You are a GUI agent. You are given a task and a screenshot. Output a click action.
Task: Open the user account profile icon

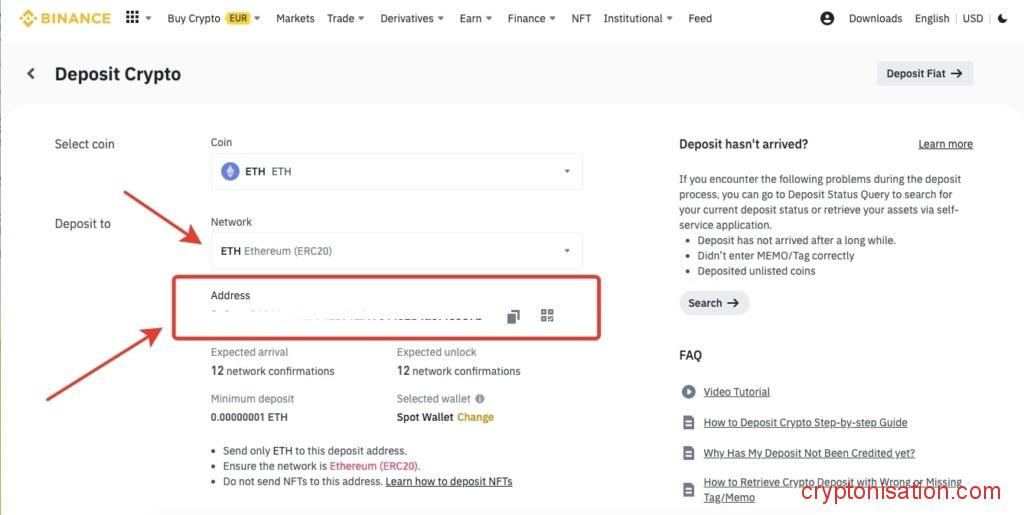(x=827, y=18)
